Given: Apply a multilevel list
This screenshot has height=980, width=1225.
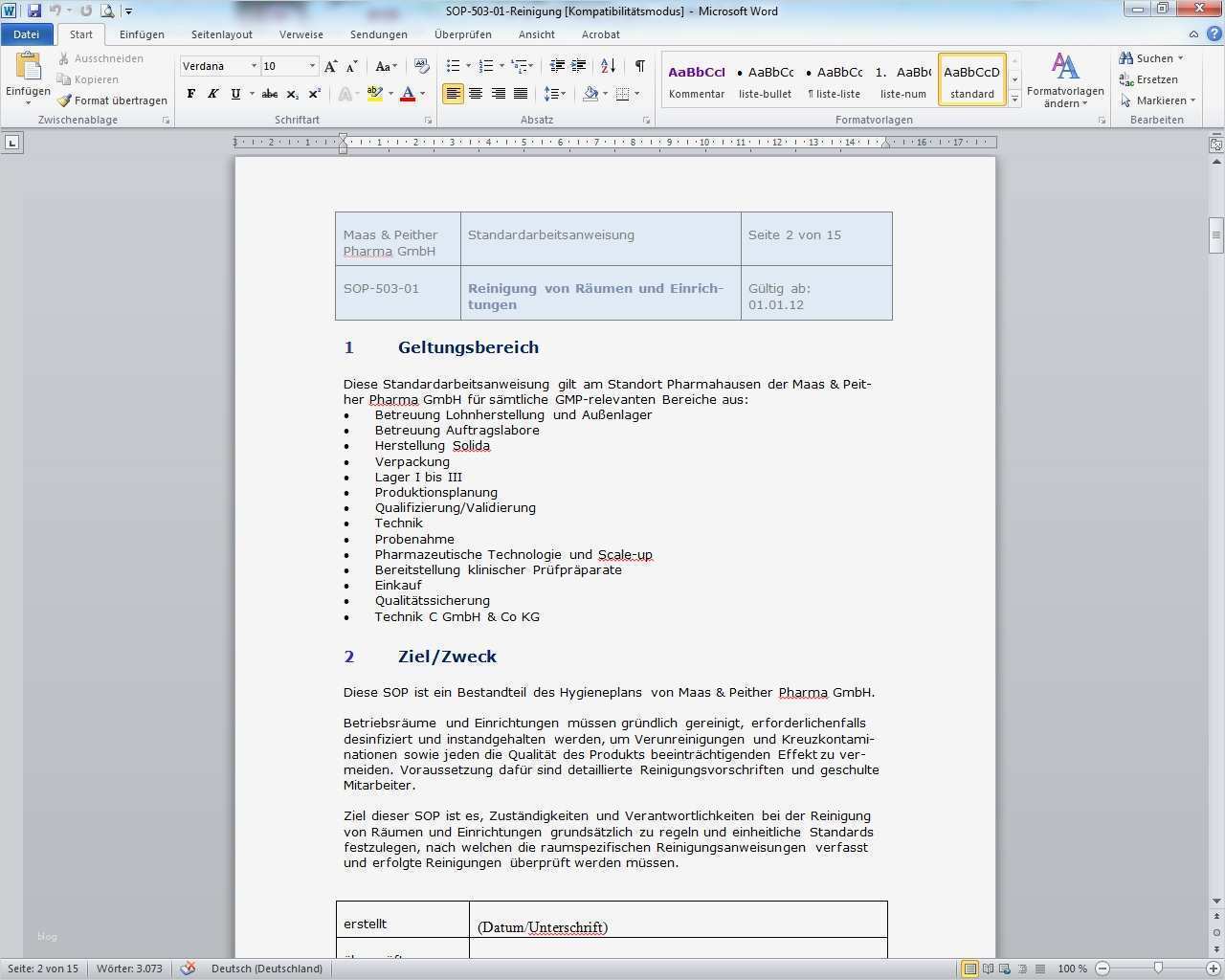Looking at the screenshot, I should (520, 66).
